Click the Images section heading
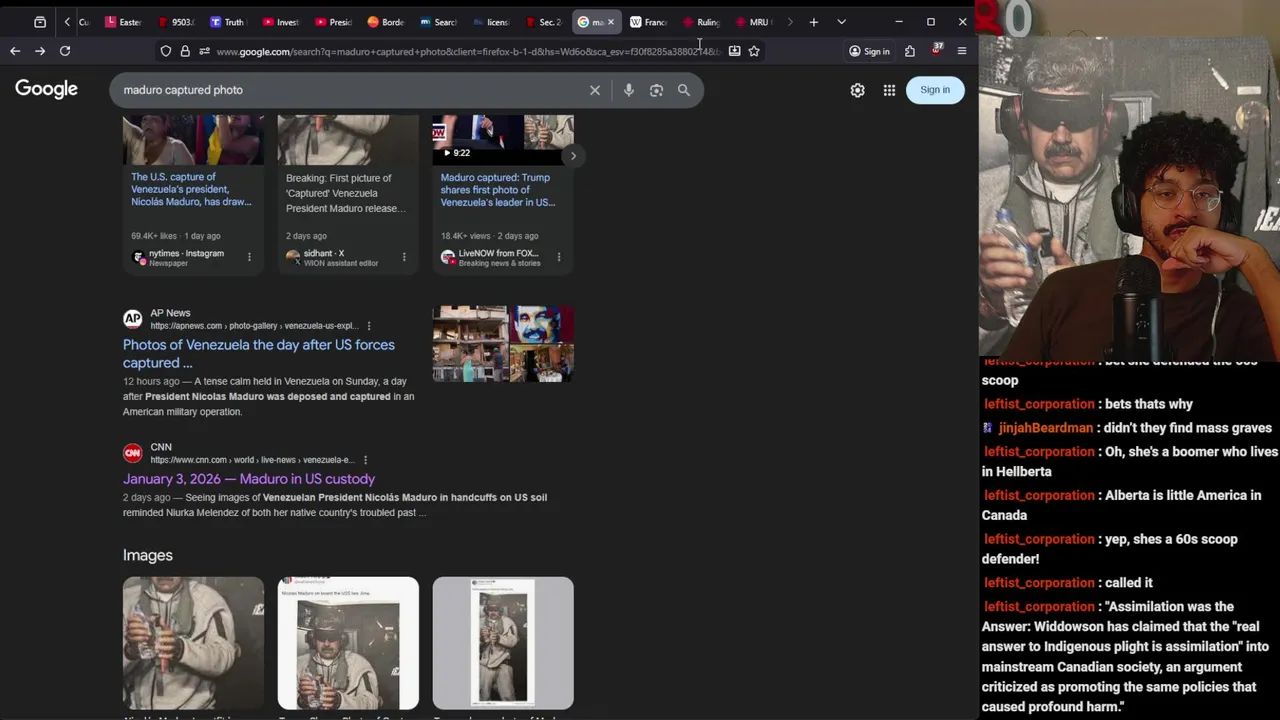This screenshot has width=1280, height=720. click(148, 555)
